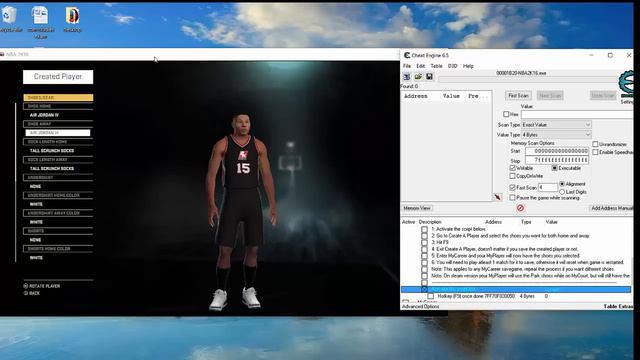Image resolution: width=640 pixels, height=360 pixels.
Task: Open the orange D desktop shortcut
Action: pos(73,16)
